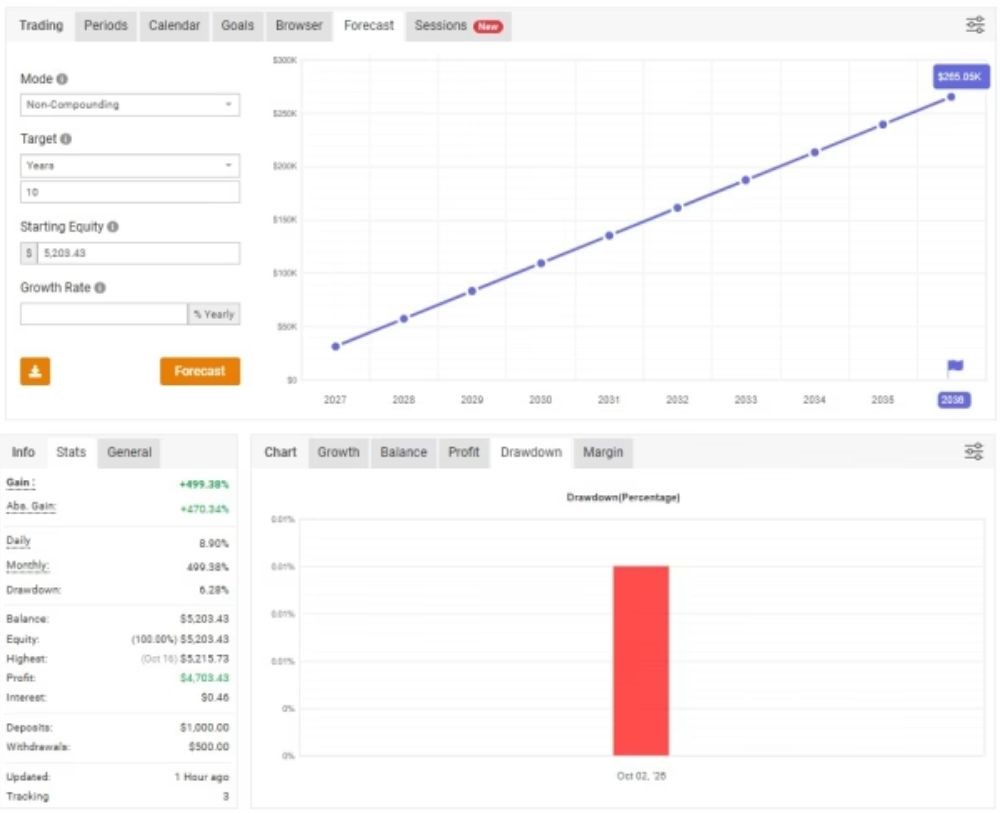Click the Growth Rate info icon
Screen dimensions: 1000x813
(100, 288)
